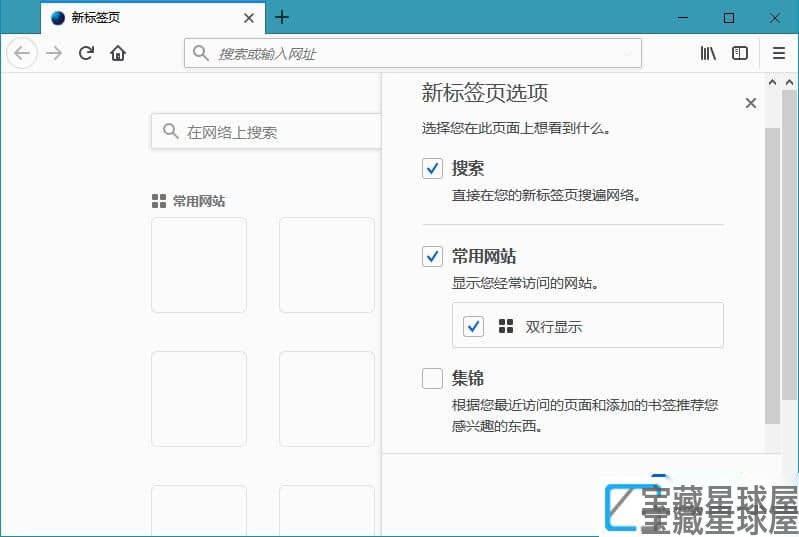Screen dimensions: 799x537
Task: Click the 集锦 label
Action: click(x=467, y=378)
